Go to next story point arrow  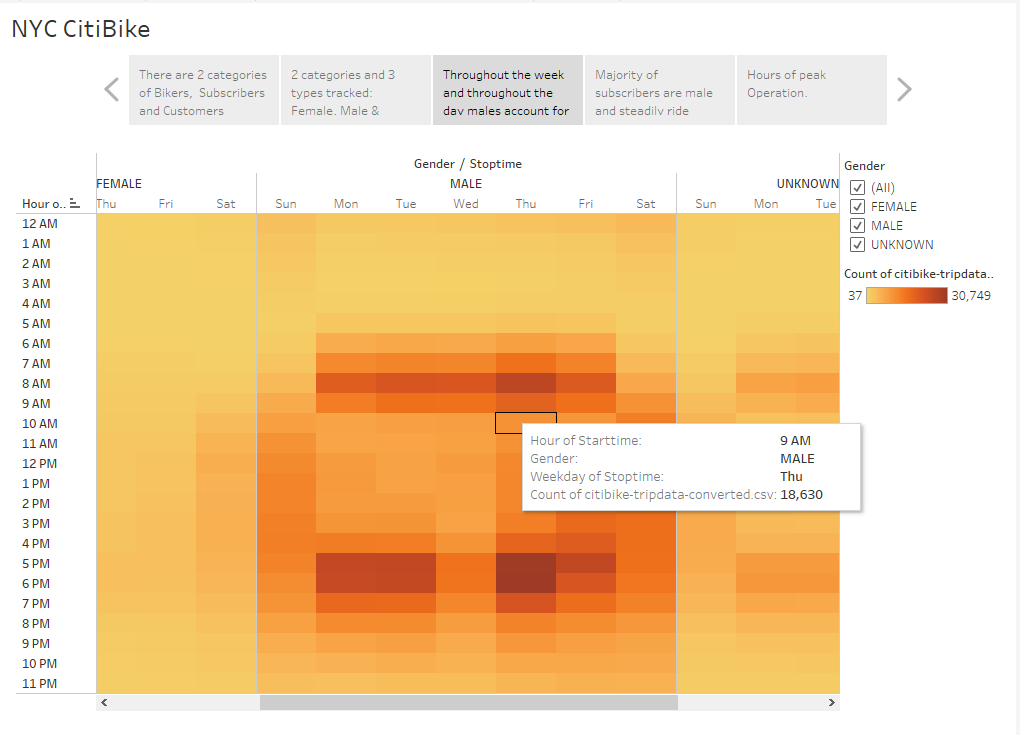pyautogui.click(x=904, y=90)
